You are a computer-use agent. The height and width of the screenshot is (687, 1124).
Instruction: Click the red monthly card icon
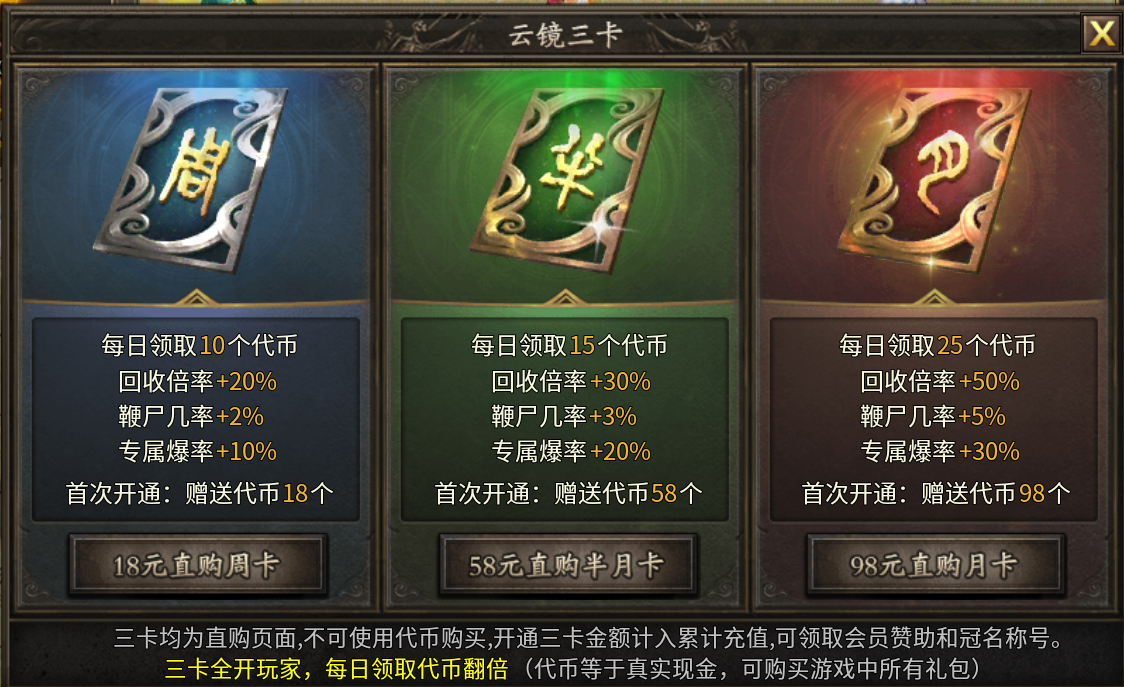(934, 179)
